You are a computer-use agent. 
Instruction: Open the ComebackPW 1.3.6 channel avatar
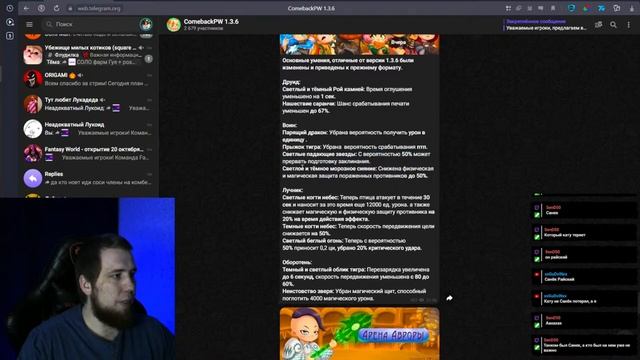click(x=173, y=24)
